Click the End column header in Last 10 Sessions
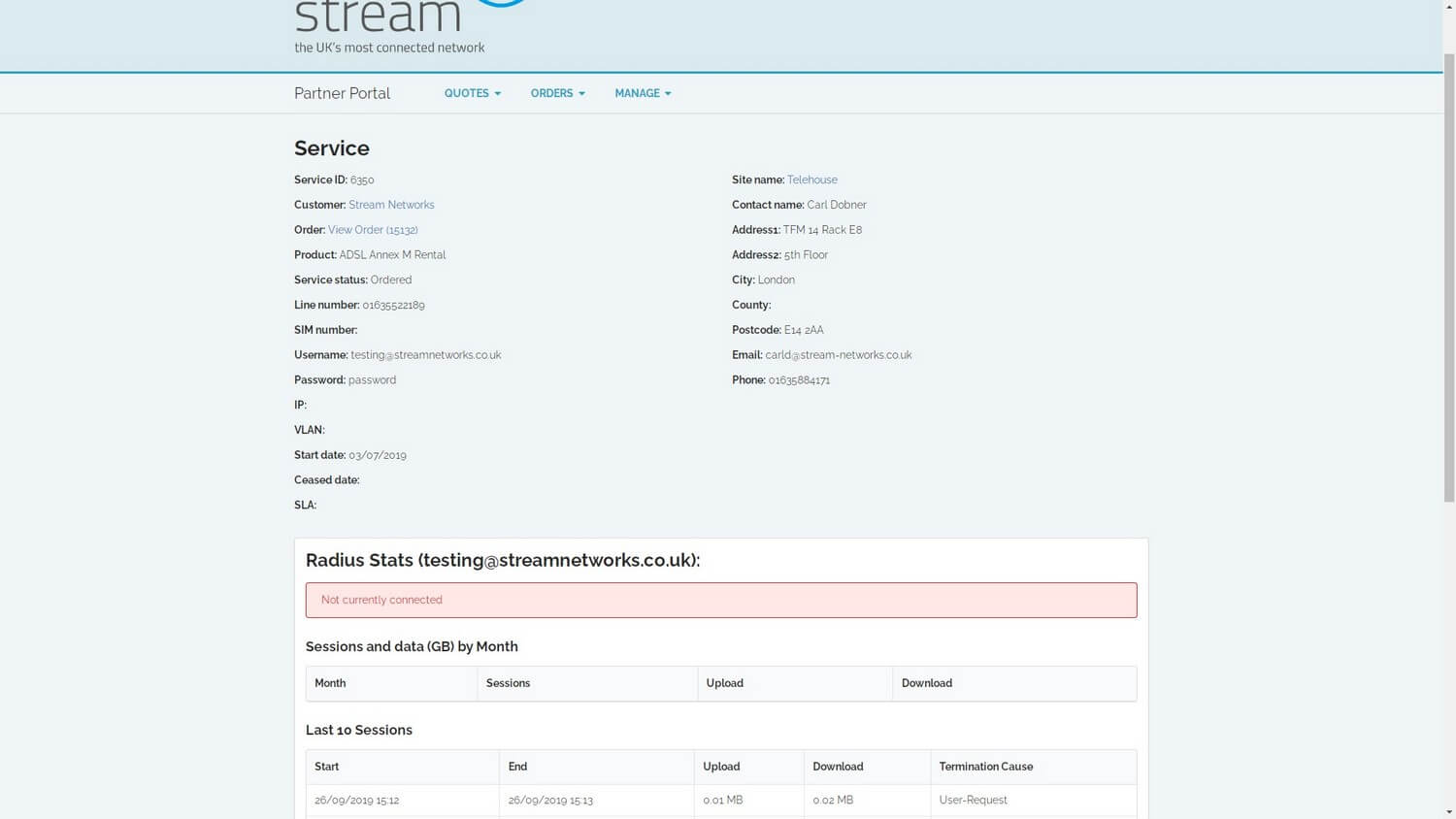This screenshot has width=1456, height=819. tap(517, 767)
